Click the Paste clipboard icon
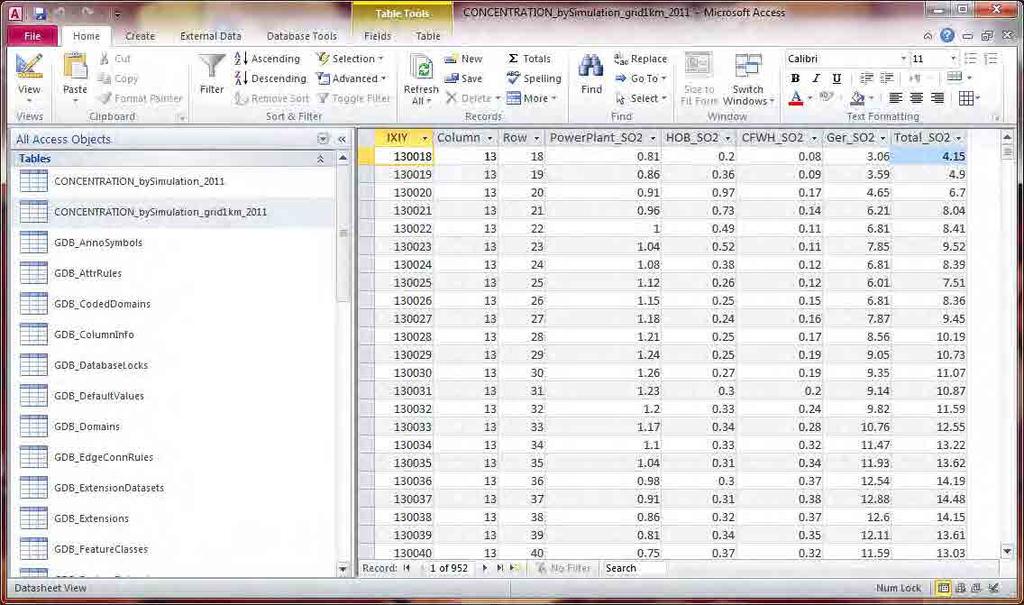The image size is (1024, 605). 74,67
